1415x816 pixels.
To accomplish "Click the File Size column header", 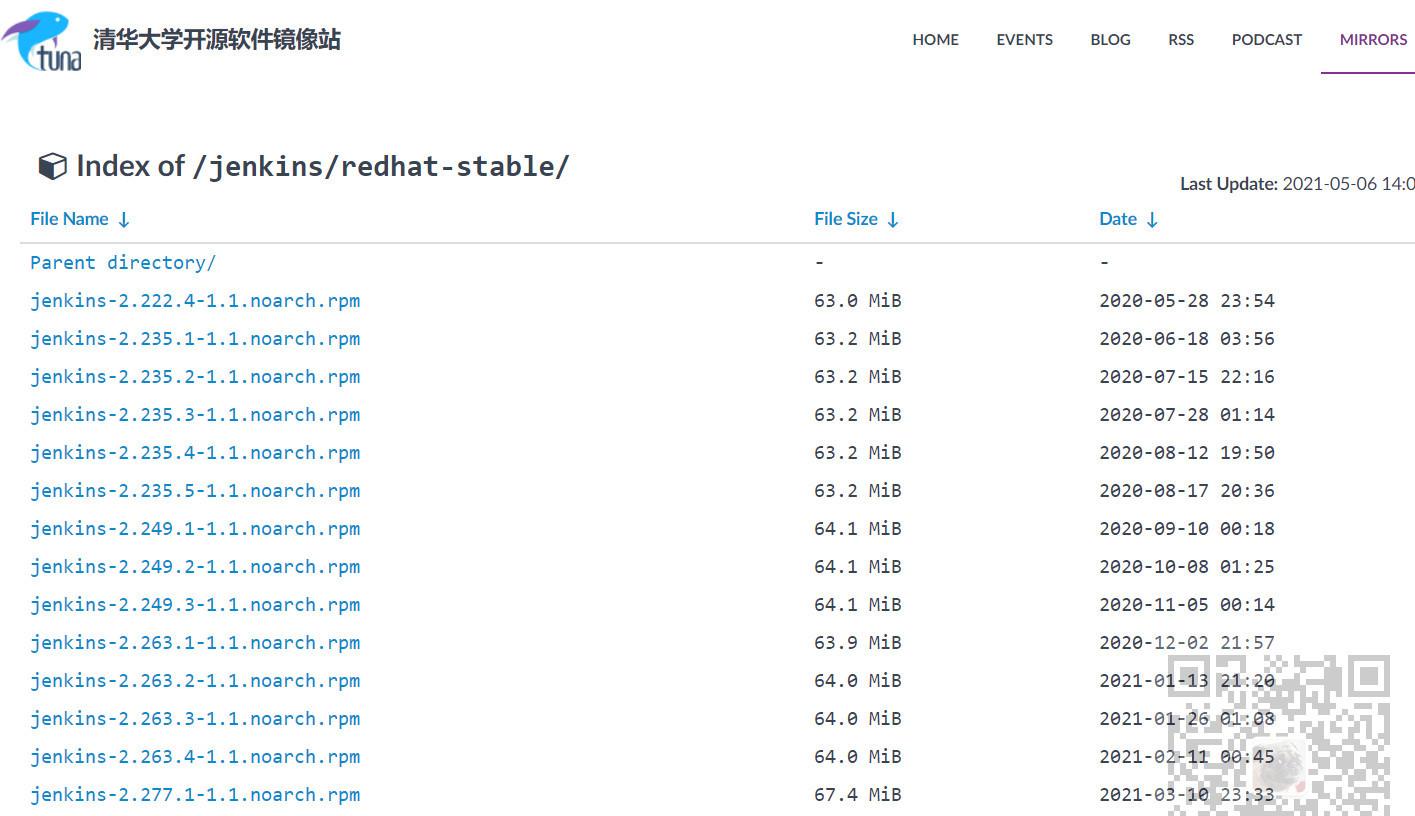I will [846, 219].
